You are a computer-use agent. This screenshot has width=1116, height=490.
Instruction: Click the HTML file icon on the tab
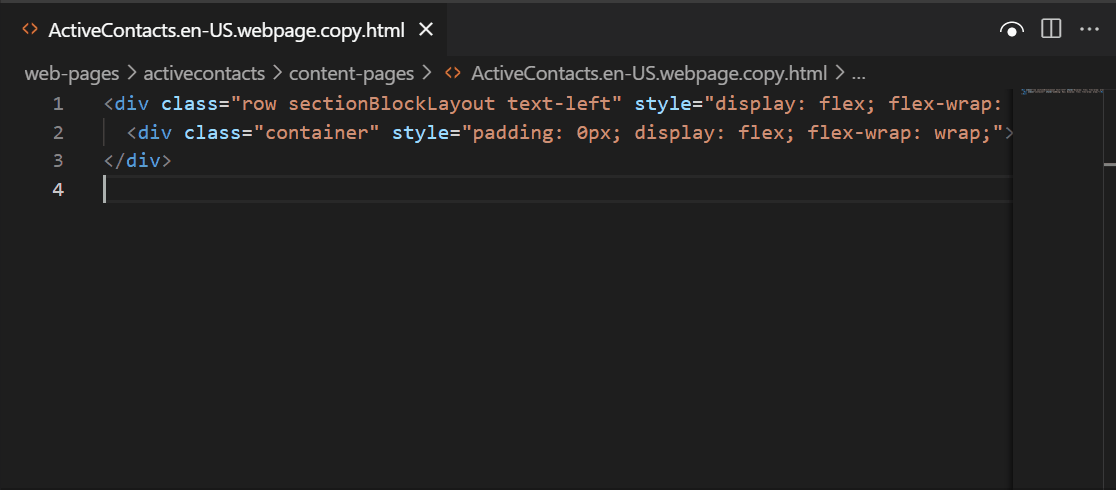point(30,30)
